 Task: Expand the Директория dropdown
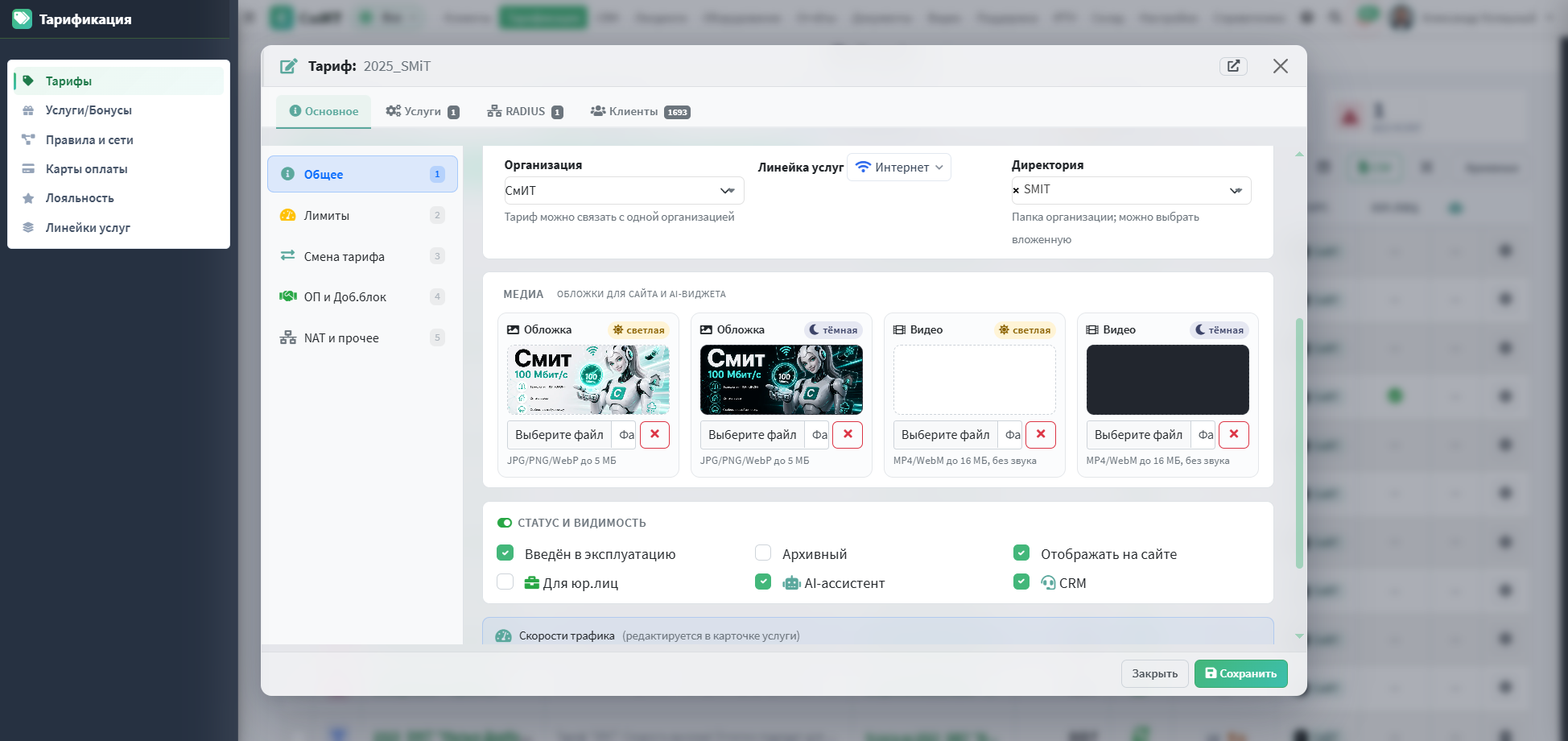[1131, 190]
